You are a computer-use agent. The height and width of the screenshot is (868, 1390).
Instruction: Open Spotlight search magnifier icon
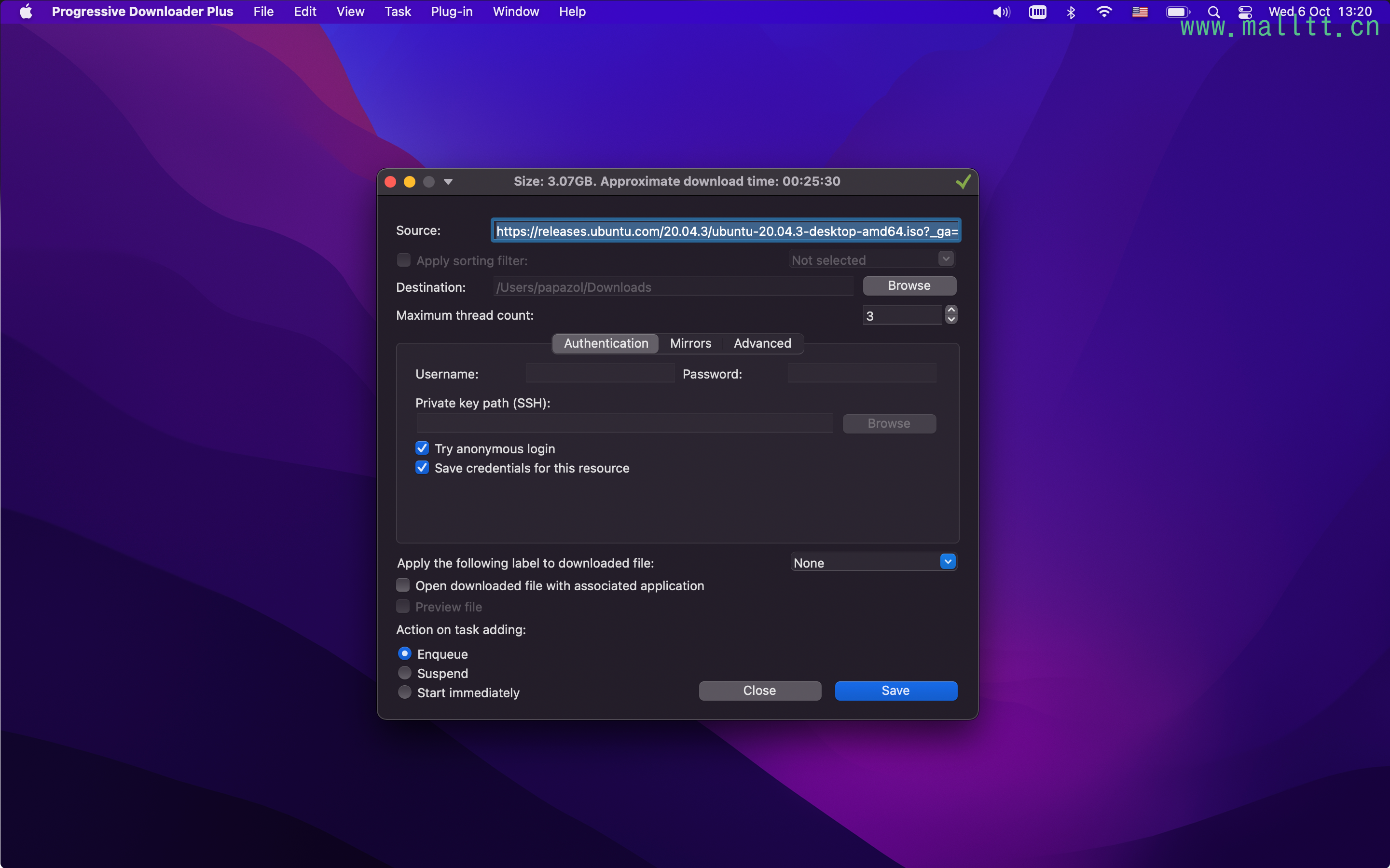coord(1214,12)
